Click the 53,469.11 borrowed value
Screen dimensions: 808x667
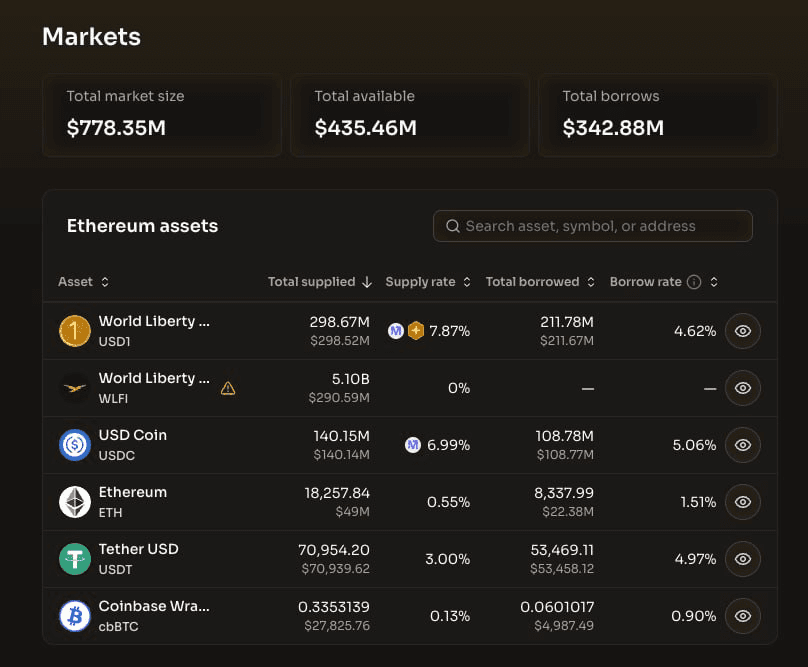click(x=562, y=550)
